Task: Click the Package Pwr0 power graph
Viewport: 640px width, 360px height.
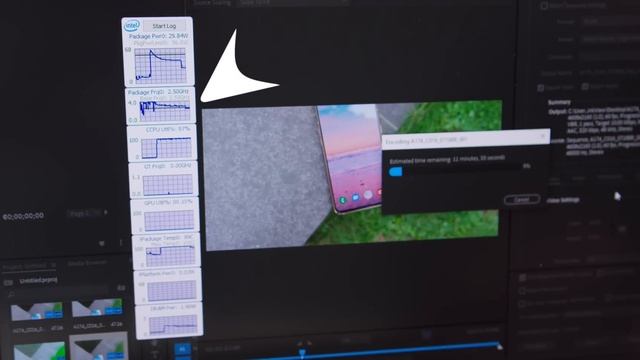Action: [160, 66]
